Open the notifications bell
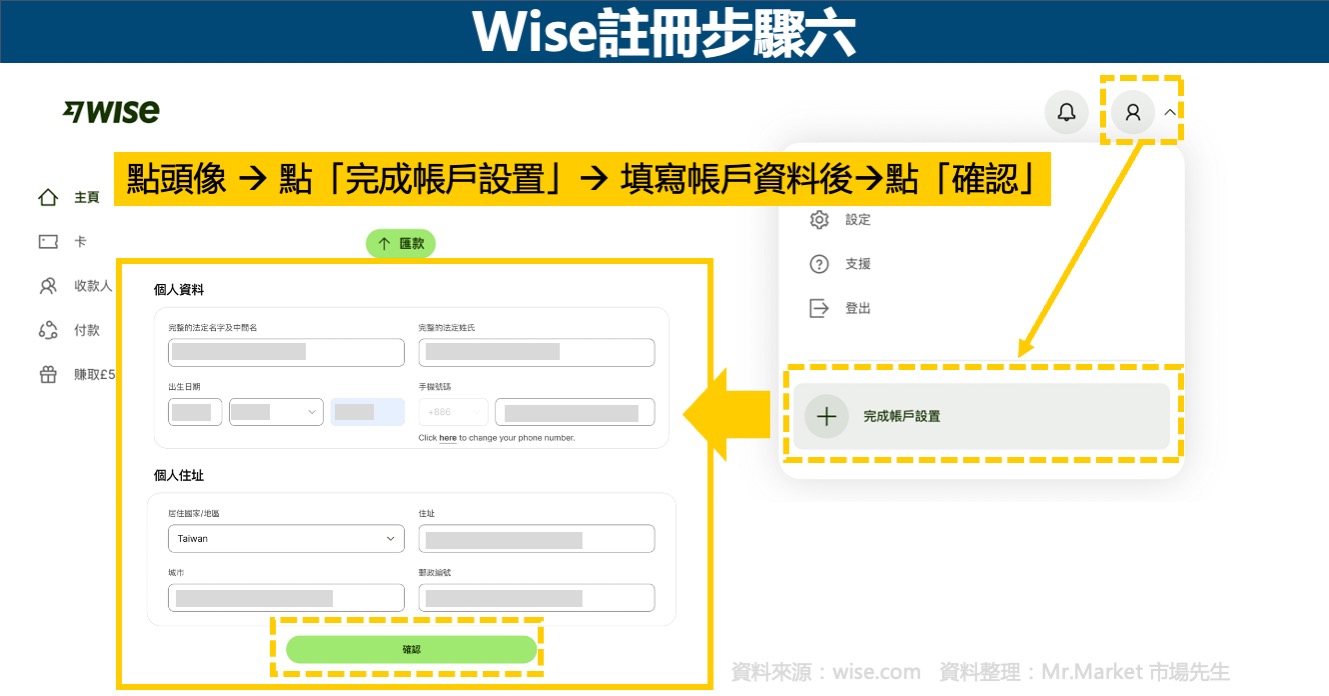 coord(1066,112)
